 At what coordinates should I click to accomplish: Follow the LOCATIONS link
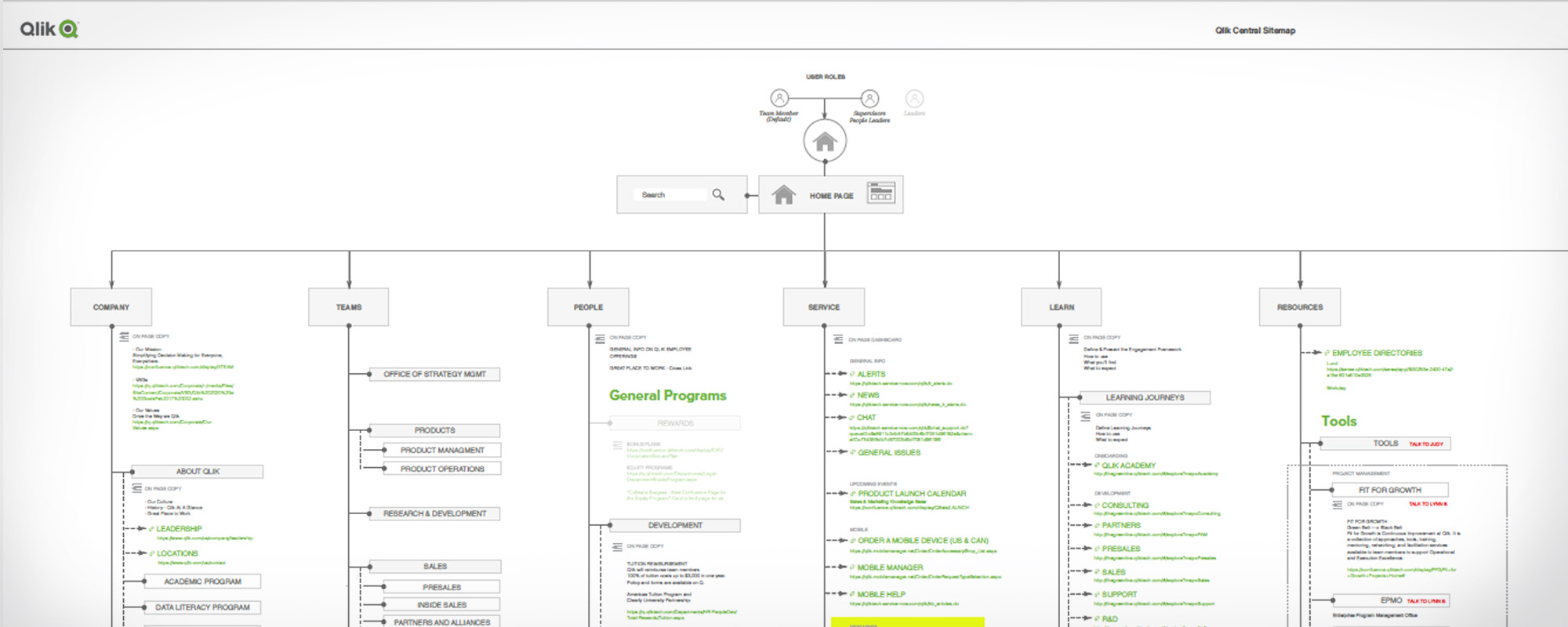point(177,553)
